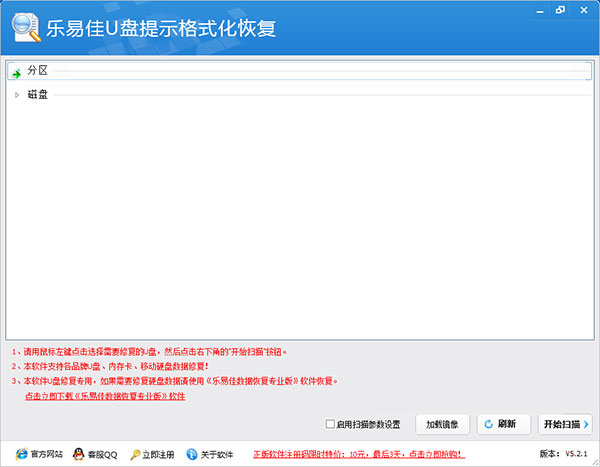Close the application window
This screenshot has width=600, height=467.
[x=584, y=10]
